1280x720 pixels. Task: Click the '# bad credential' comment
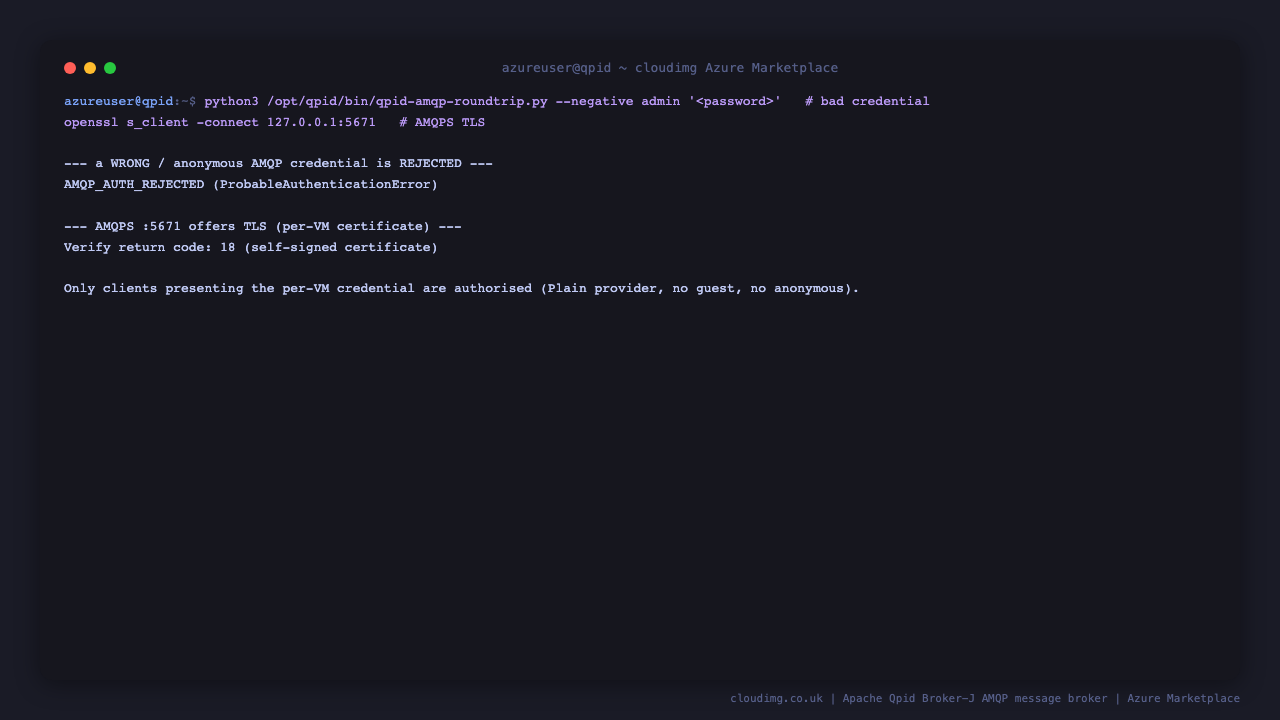[867, 101]
